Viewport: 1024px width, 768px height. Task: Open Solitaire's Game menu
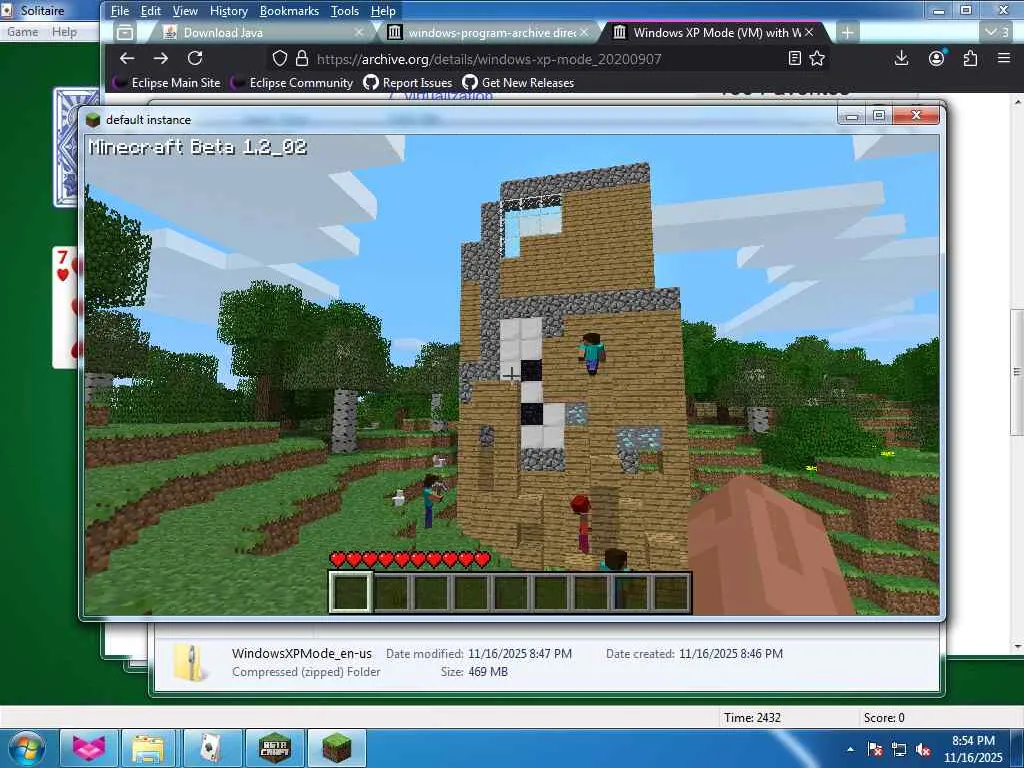(x=22, y=32)
